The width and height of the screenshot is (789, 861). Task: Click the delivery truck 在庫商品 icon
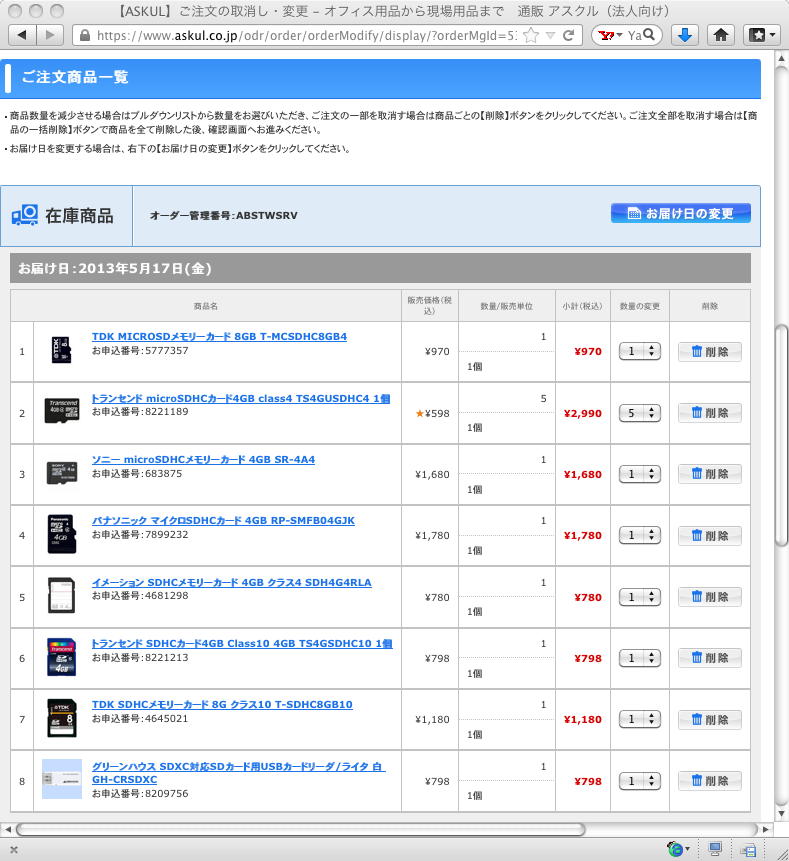(25, 215)
